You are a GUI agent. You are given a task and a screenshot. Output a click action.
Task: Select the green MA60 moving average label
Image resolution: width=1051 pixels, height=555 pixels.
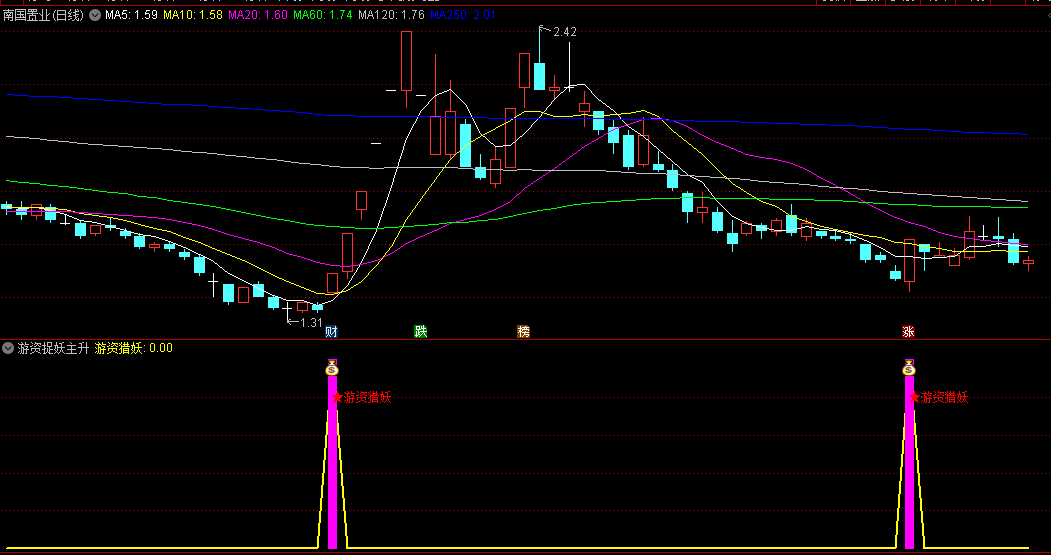[323, 15]
